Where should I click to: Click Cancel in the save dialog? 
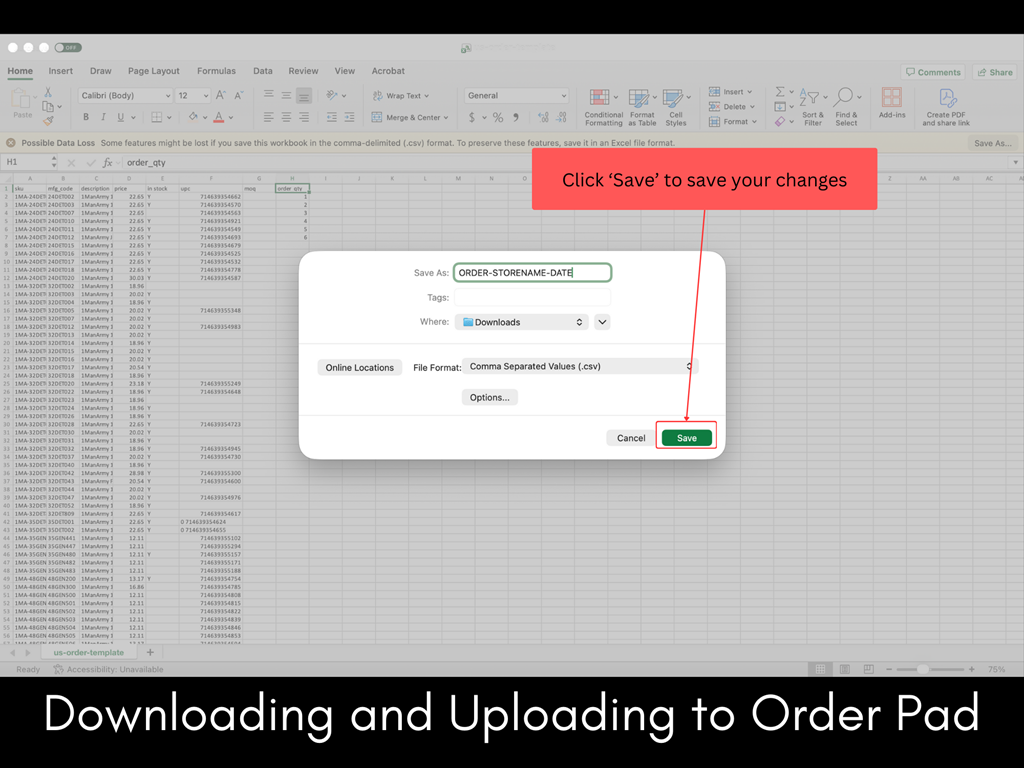[631, 438]
